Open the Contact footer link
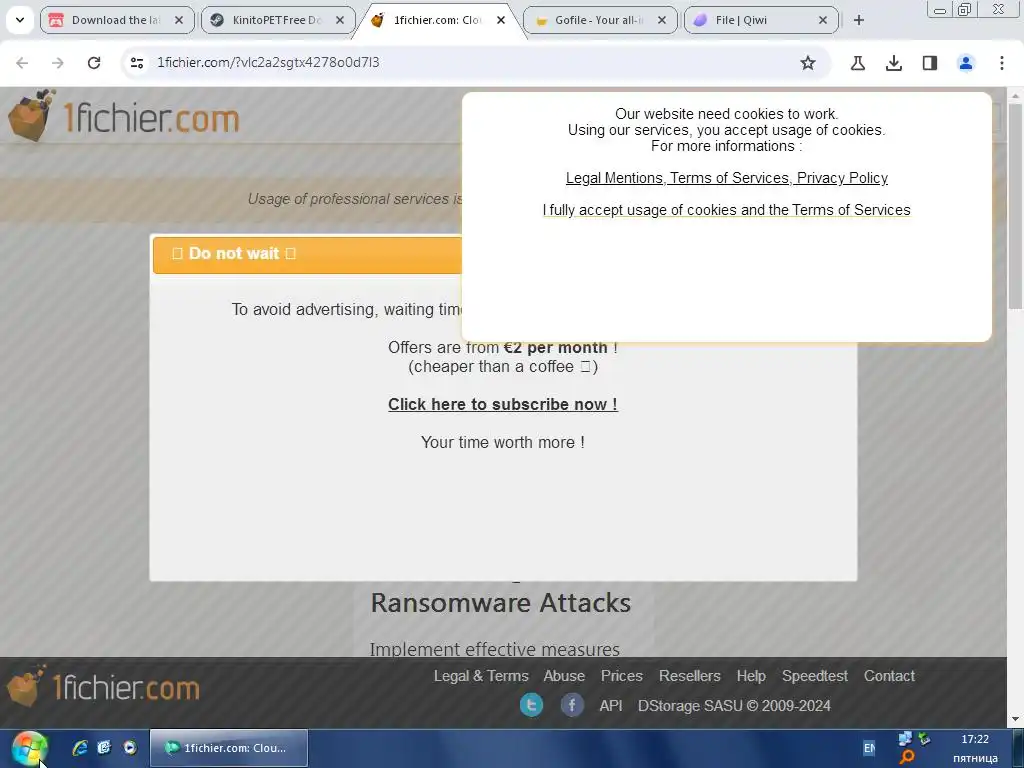Image resolution: width=1024 pixels, height=768 pixels. point(889,676)
